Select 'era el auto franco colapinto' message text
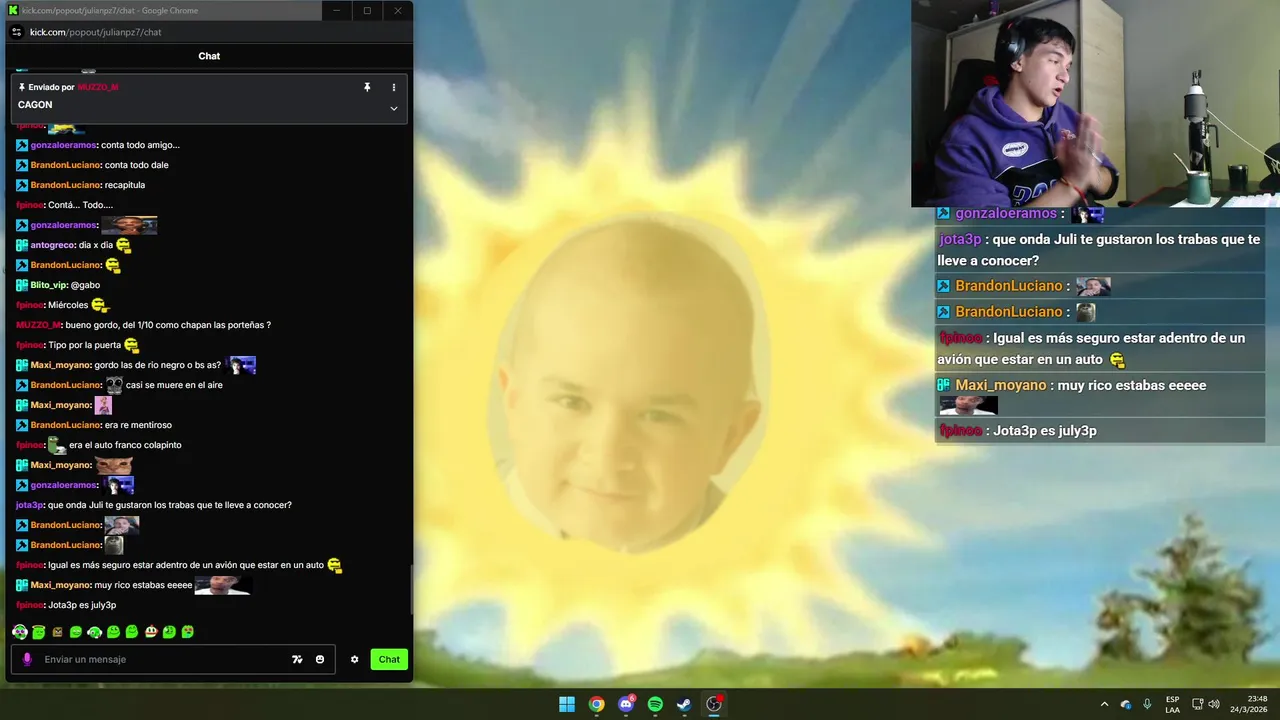 (x=125, y=445)
